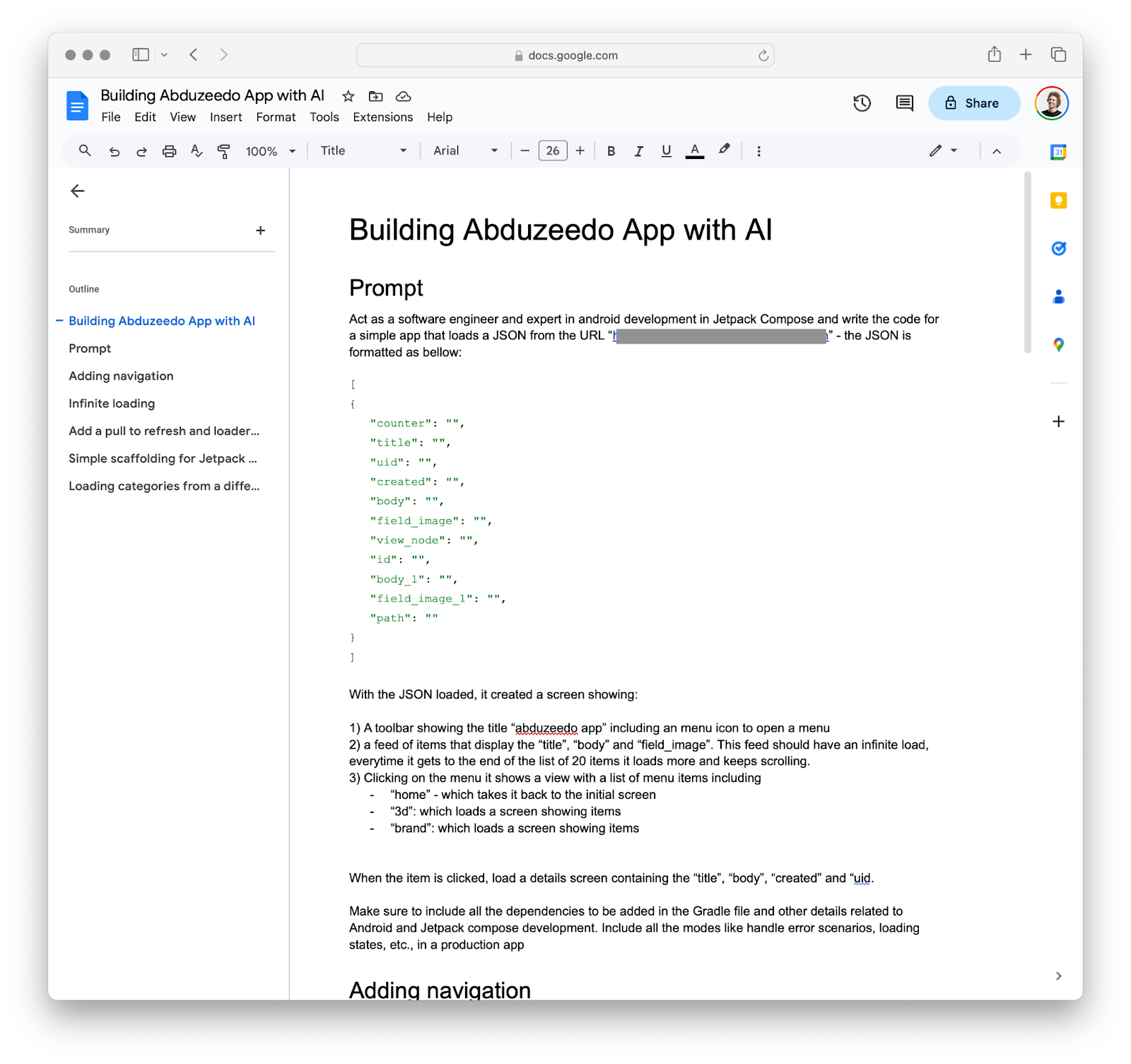Click the Share button

974,103
